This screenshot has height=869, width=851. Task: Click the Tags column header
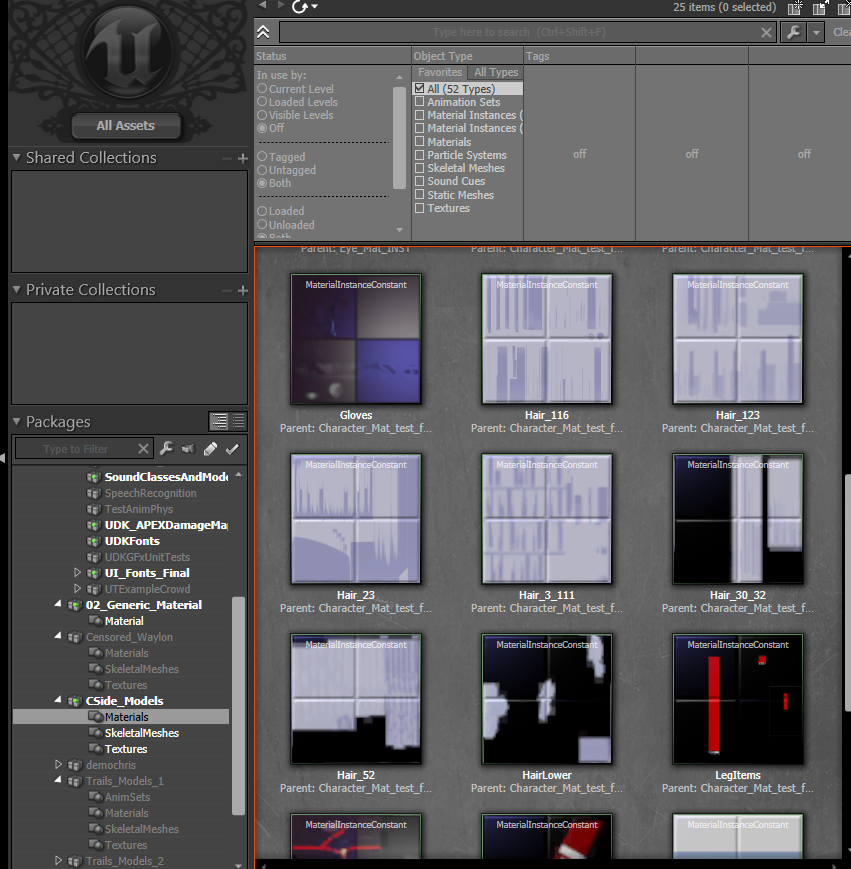point(579,56)
